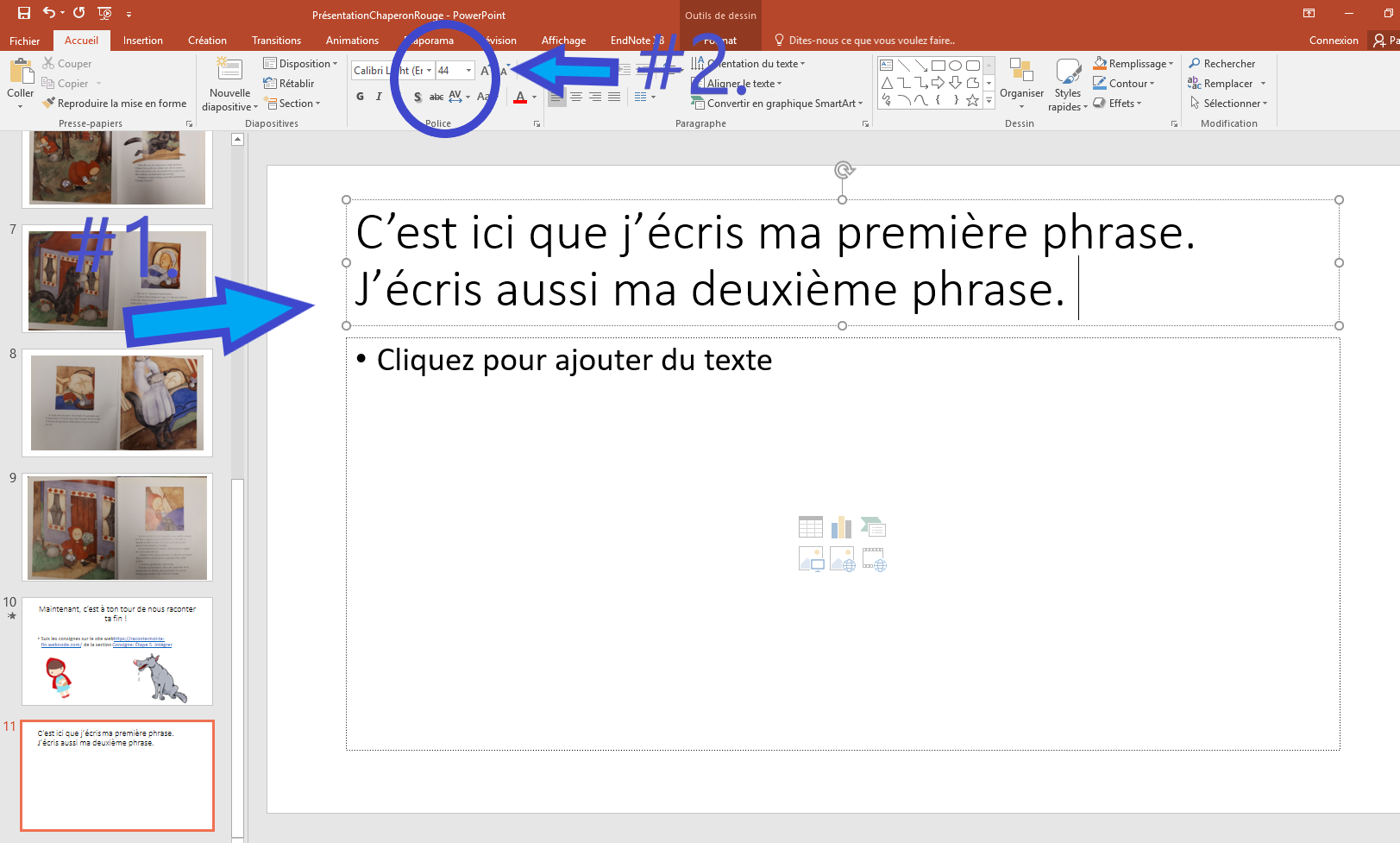Insert a table via placeholder icon
Image resolution: width=1400 pixels, height=843 pixels.
811,527
